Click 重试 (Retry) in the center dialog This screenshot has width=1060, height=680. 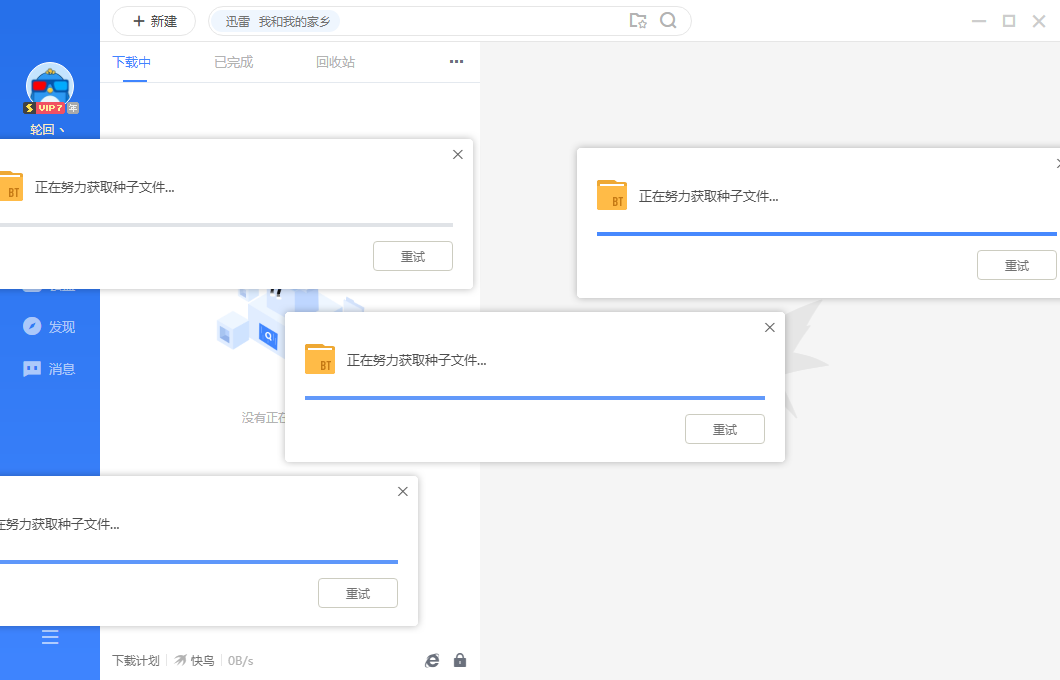724,428
